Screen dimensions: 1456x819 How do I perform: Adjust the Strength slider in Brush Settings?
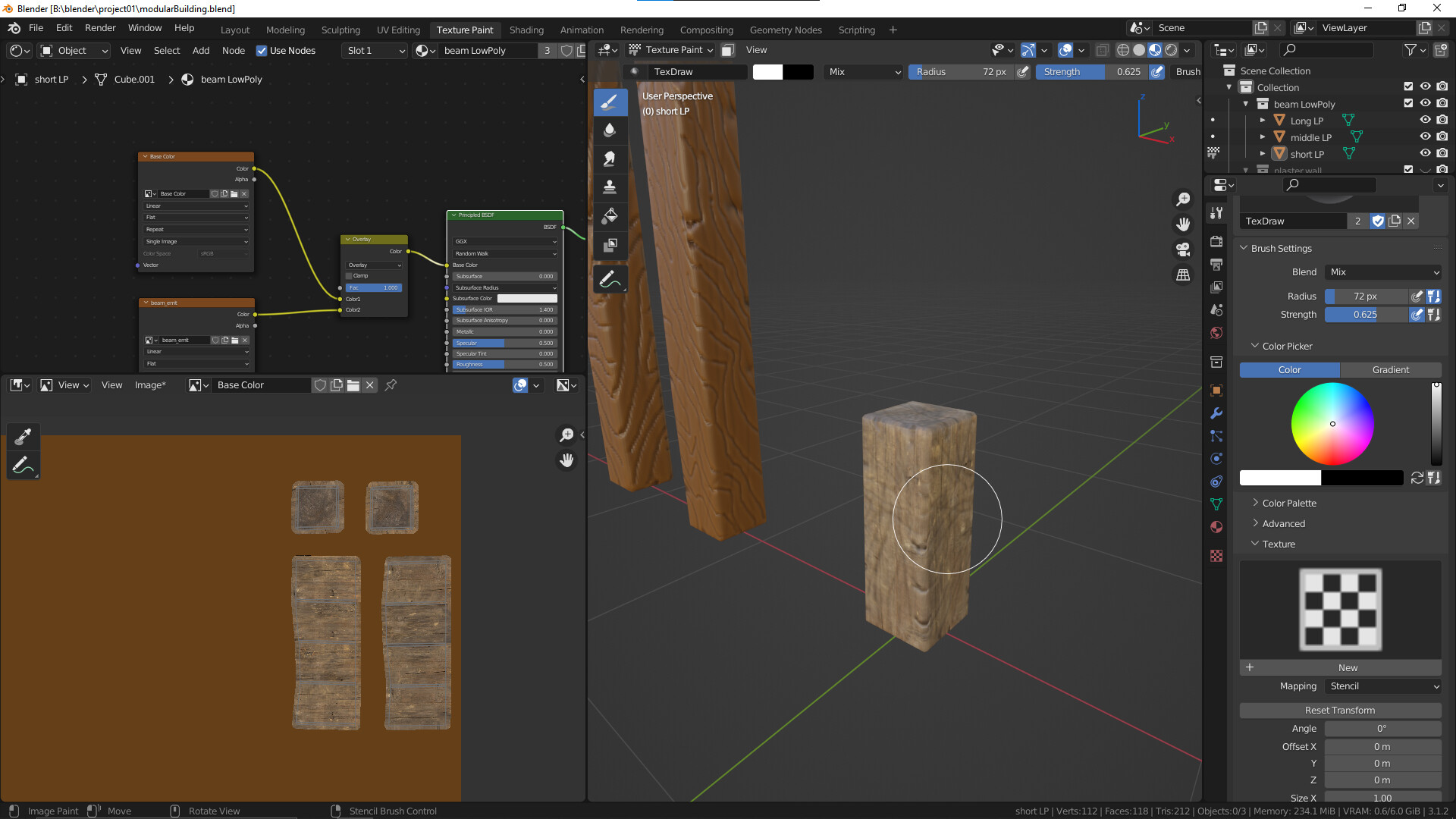pyautogui.click(x=1365, y=315)
